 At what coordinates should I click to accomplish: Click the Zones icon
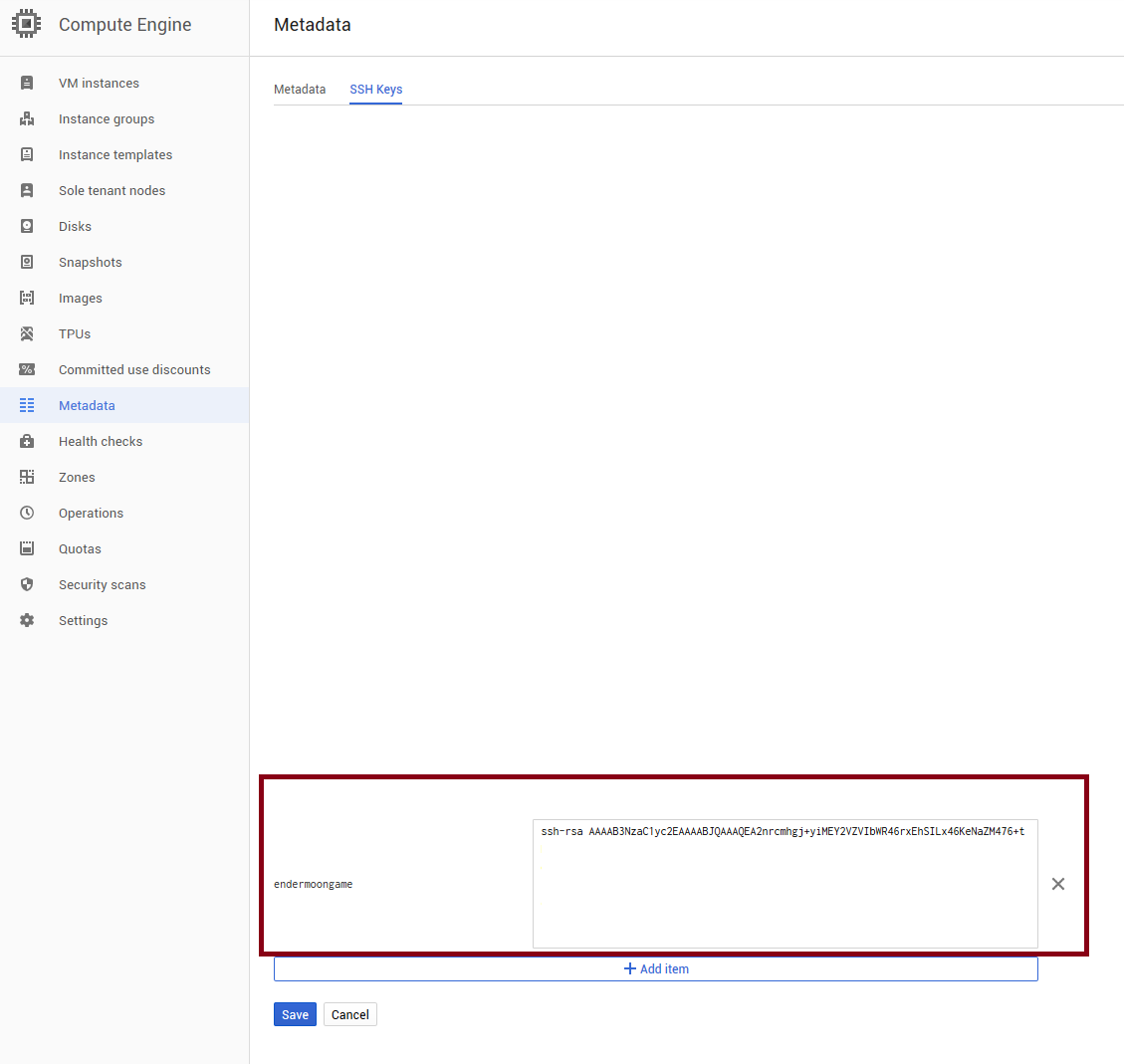click(x=27, y=477)
